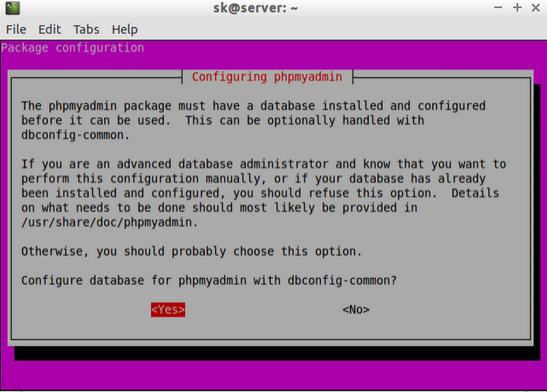Screen dimensions: 547x392
Task: Click the '/usr/share/doc/phpmyadmin.' path text
Action: coord(109,222)
